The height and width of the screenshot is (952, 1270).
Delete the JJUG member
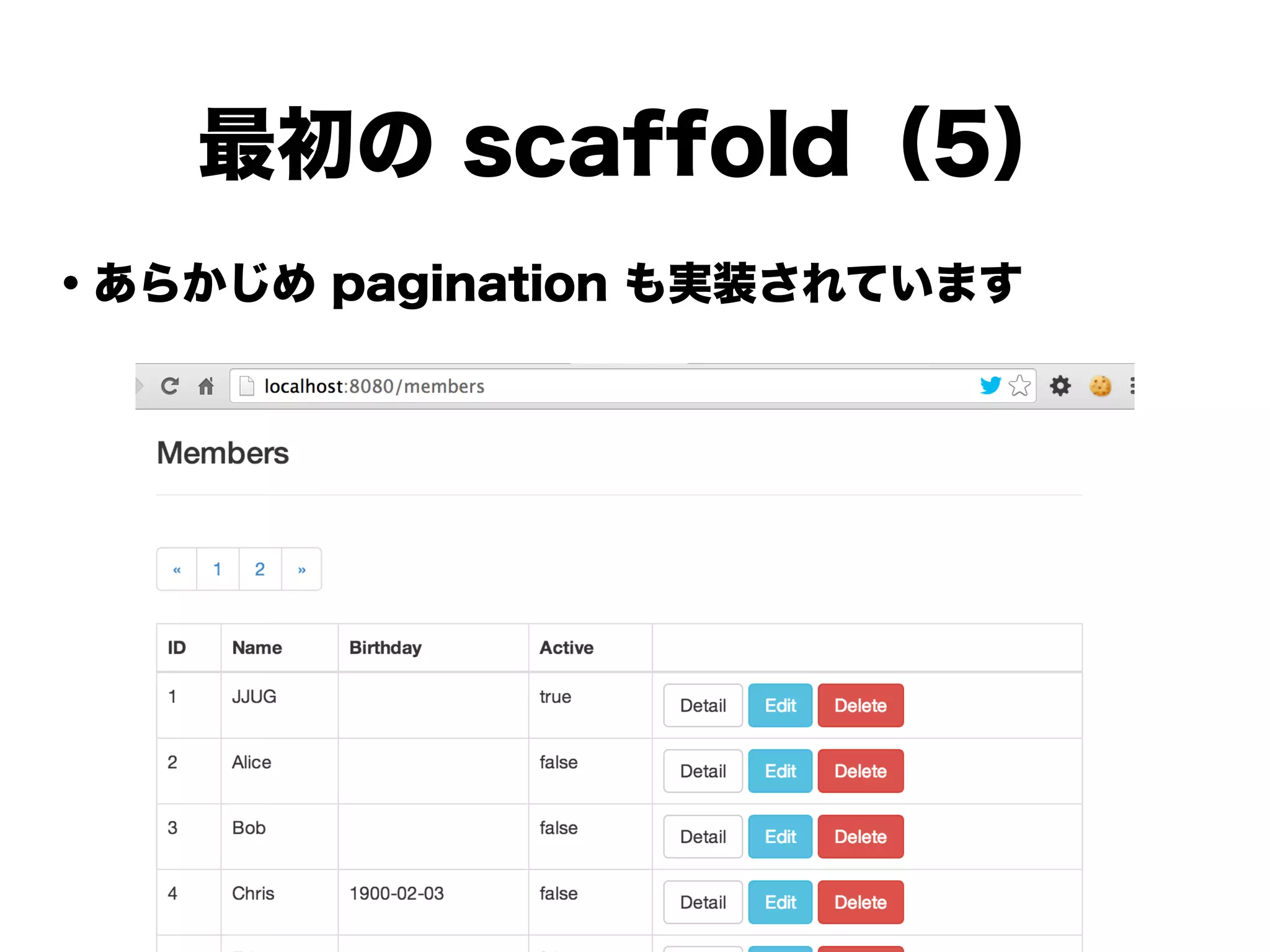tap(861, 705)
